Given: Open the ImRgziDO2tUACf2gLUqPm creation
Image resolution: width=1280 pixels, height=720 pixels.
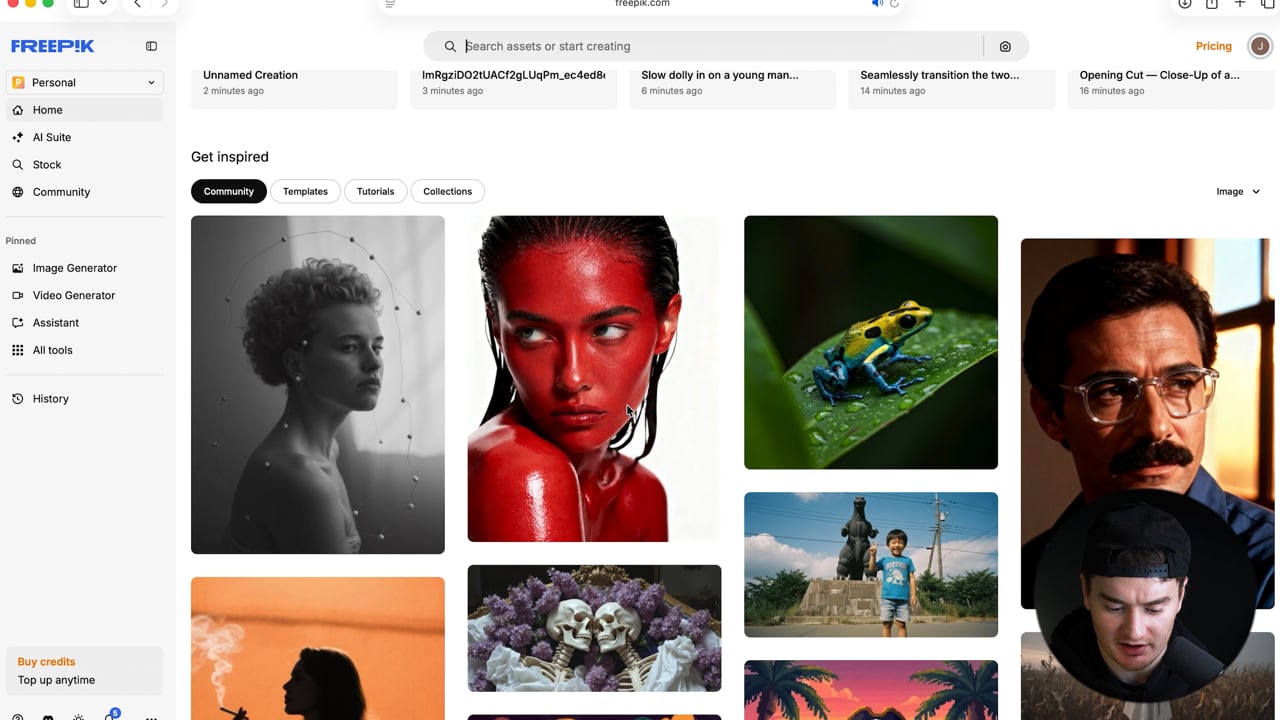Looking at the screenshot, I should (513, 88).
